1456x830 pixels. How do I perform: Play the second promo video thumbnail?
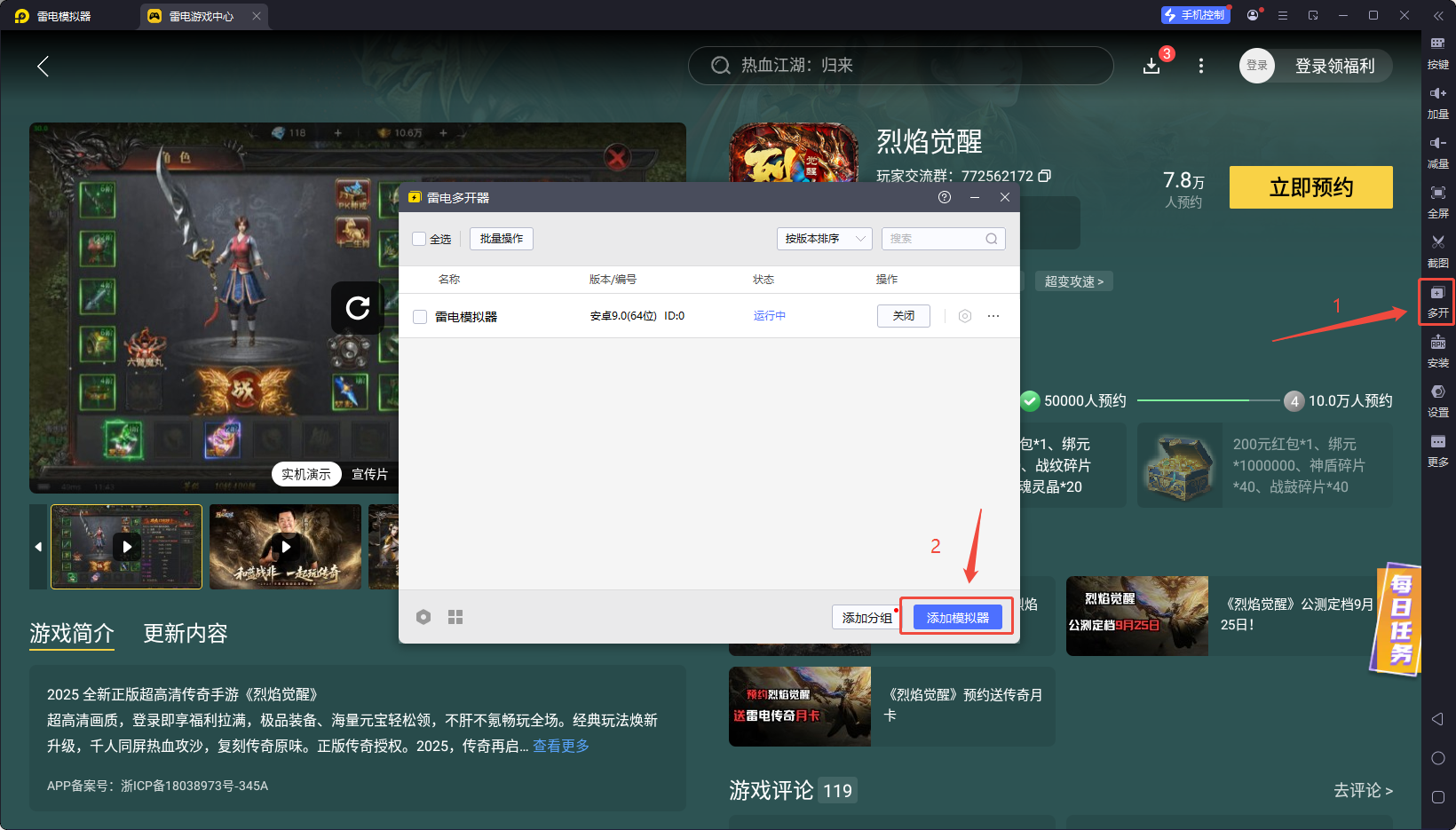coord(285,547)
